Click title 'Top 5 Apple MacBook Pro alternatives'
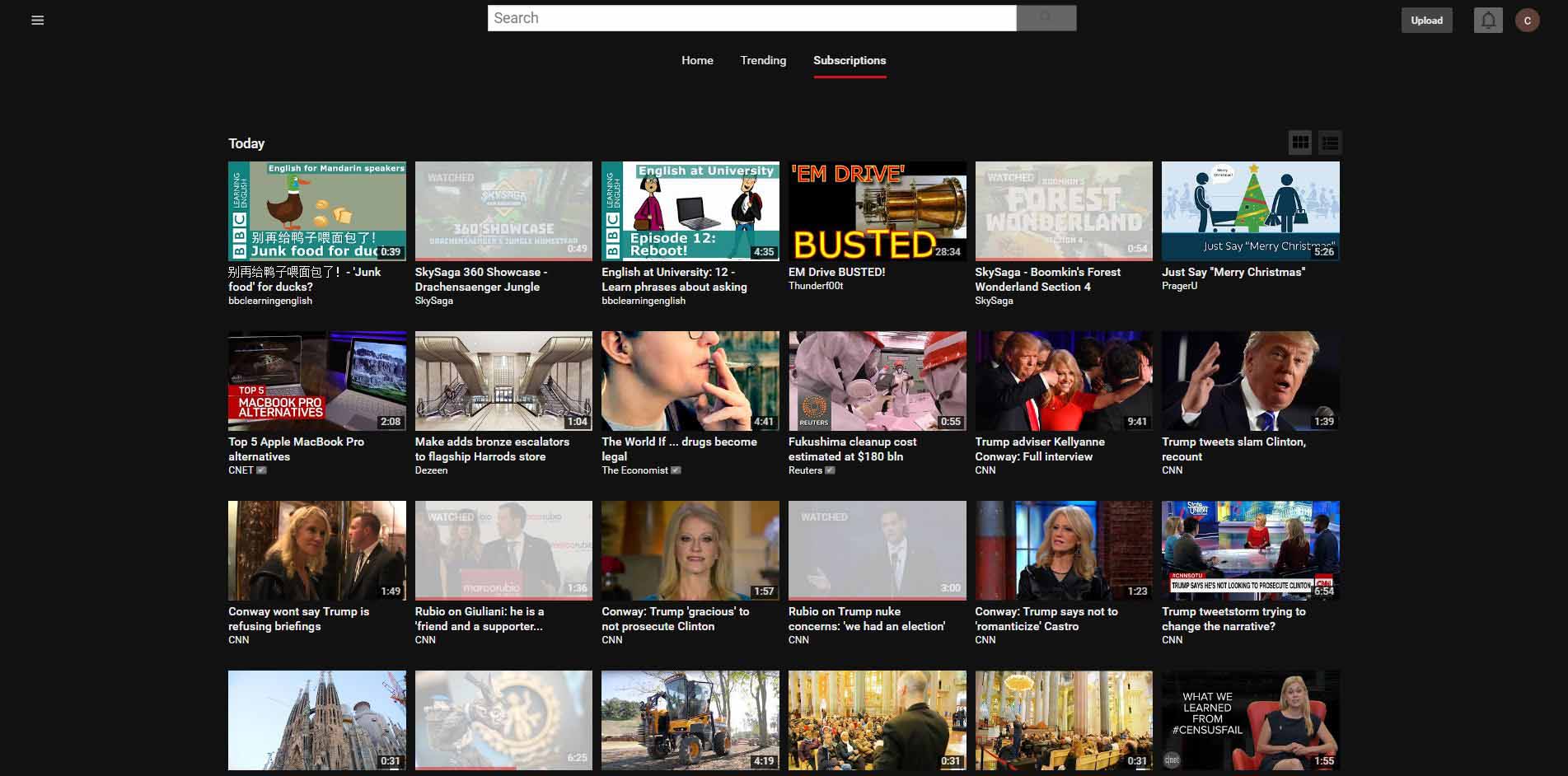Viewport: 1568px width, 776px height. [296, 449]
